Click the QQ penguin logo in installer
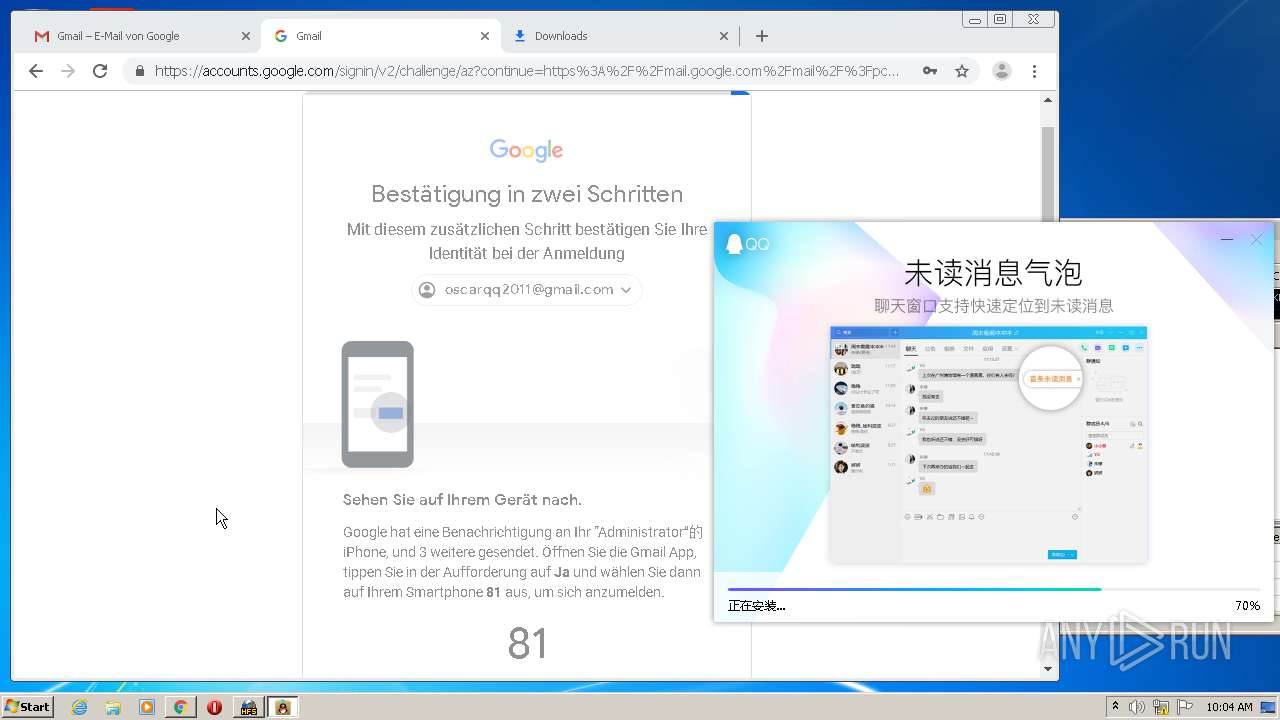Viewport: 1280px width, 720px height. [735, 244]
